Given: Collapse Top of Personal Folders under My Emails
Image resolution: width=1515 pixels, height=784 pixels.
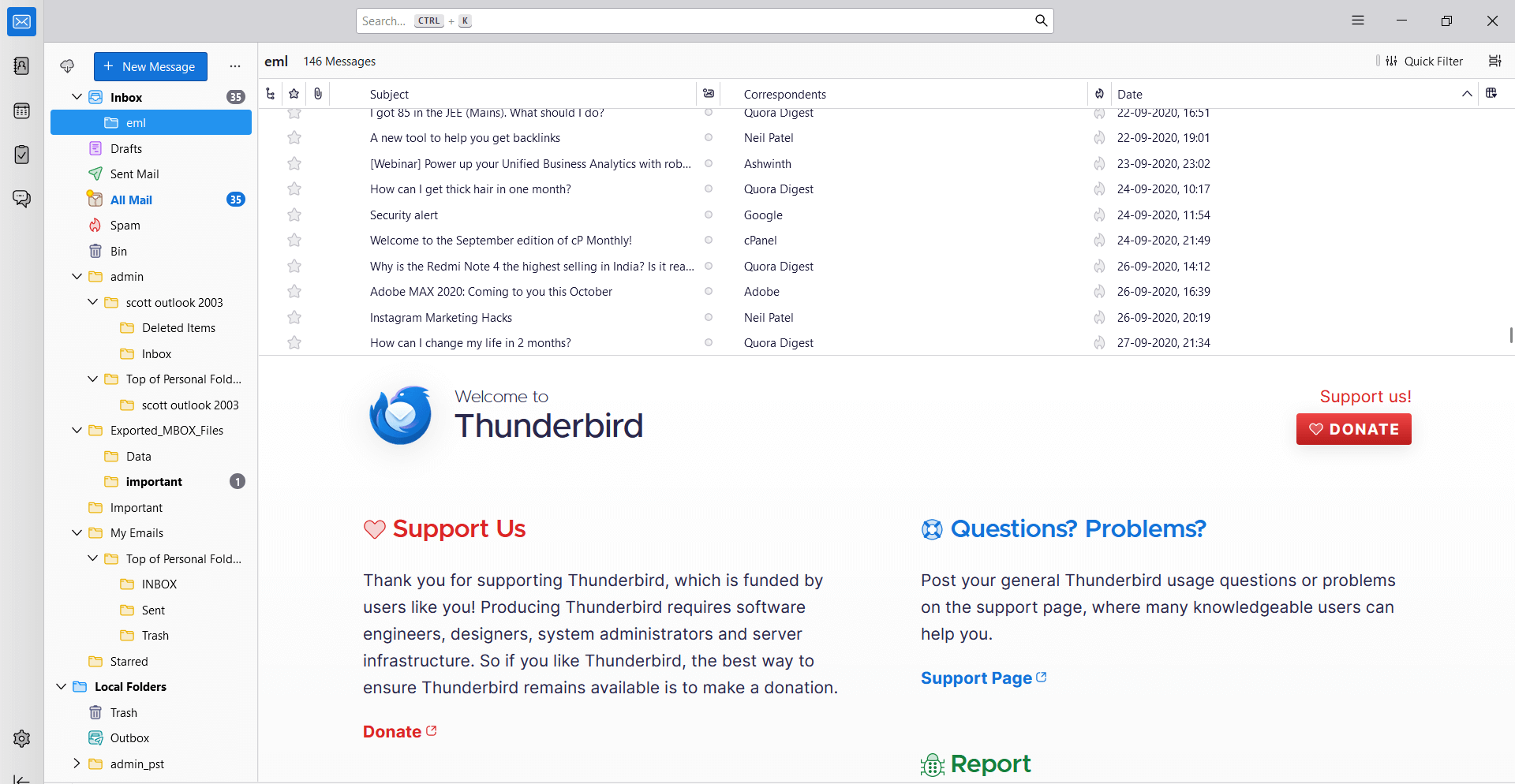Looking at the screenshot, I should (92, 558).
